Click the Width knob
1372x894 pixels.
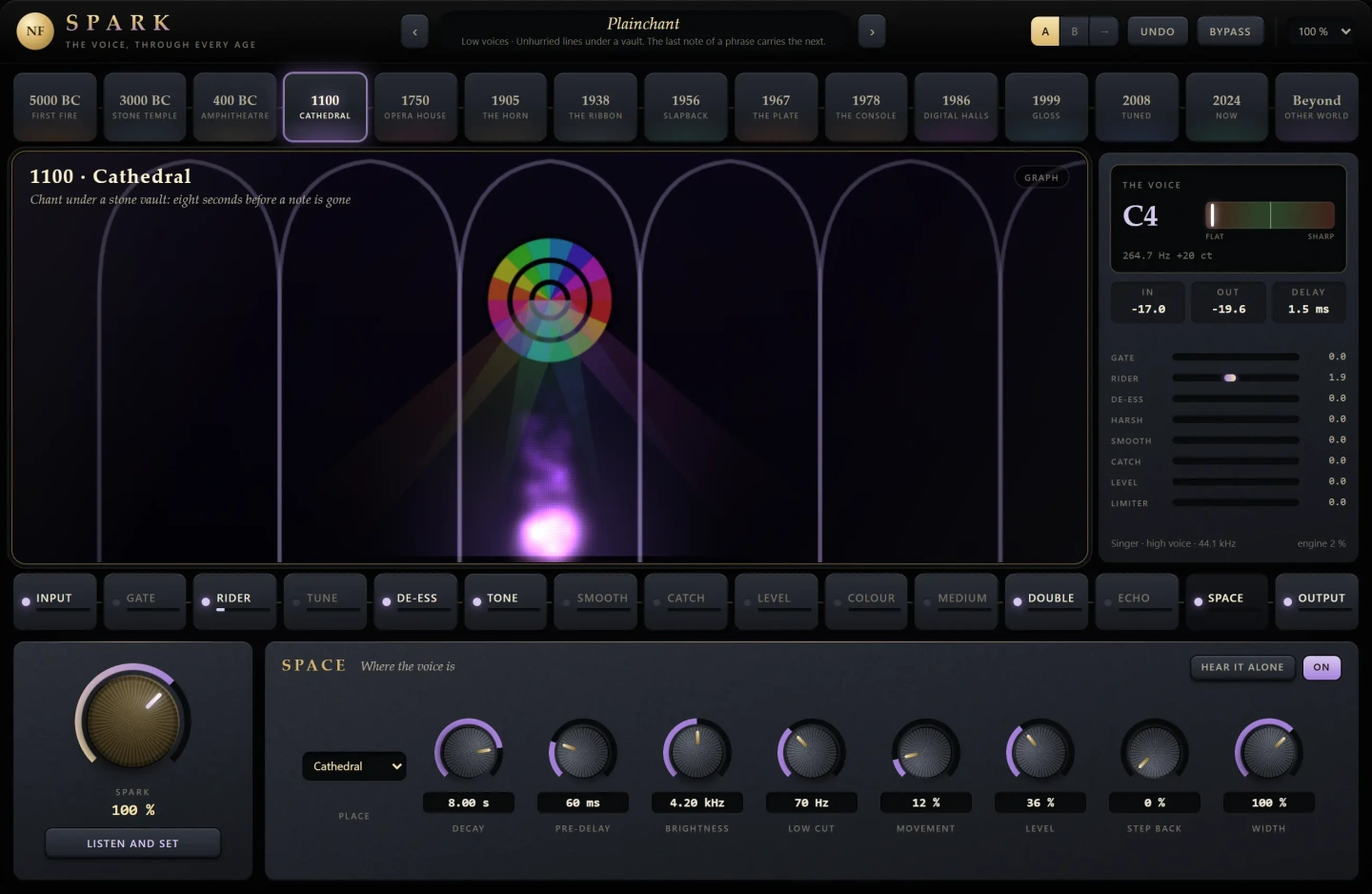(x=1269, y=752)
